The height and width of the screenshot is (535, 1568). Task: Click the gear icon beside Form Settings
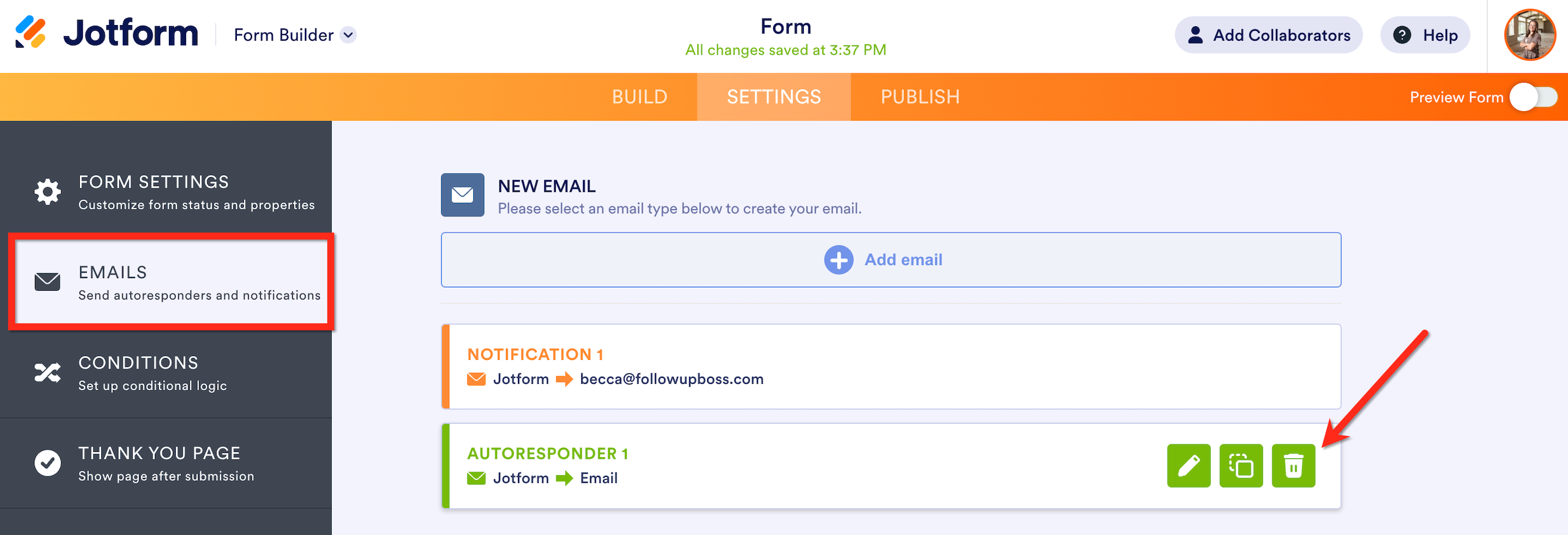[x=48, y=192]
